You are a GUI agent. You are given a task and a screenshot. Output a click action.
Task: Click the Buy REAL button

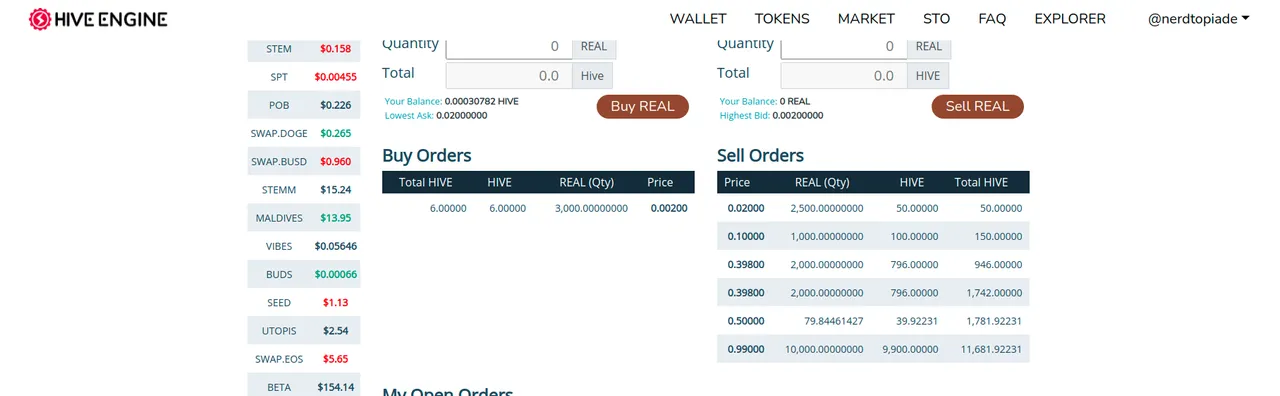(x=643, y=106)
